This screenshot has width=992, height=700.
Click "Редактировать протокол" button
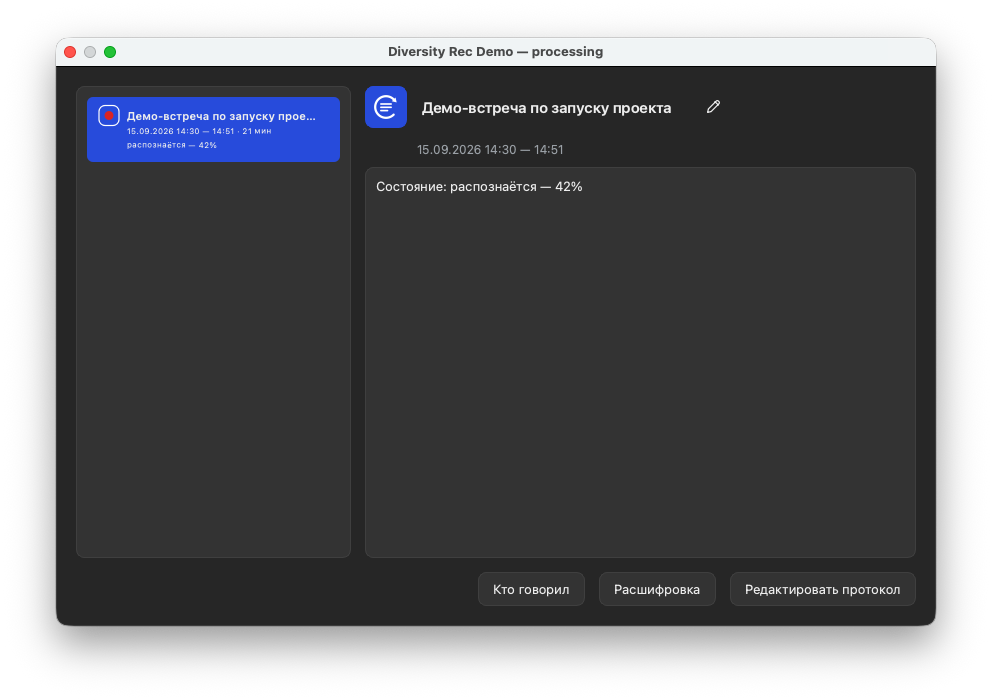point(822,589)
